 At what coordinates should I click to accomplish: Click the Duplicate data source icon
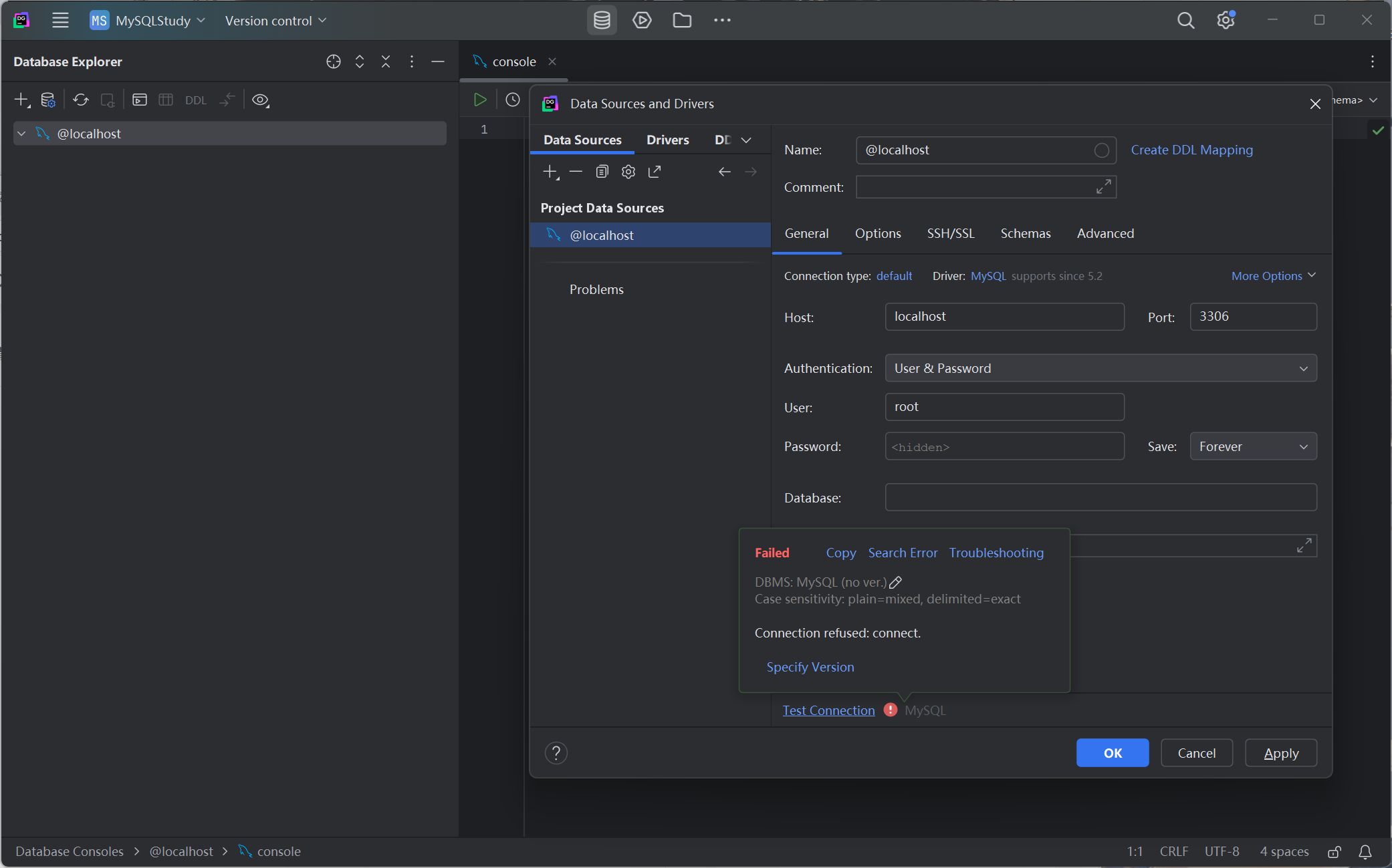click(x=602, y=172)
